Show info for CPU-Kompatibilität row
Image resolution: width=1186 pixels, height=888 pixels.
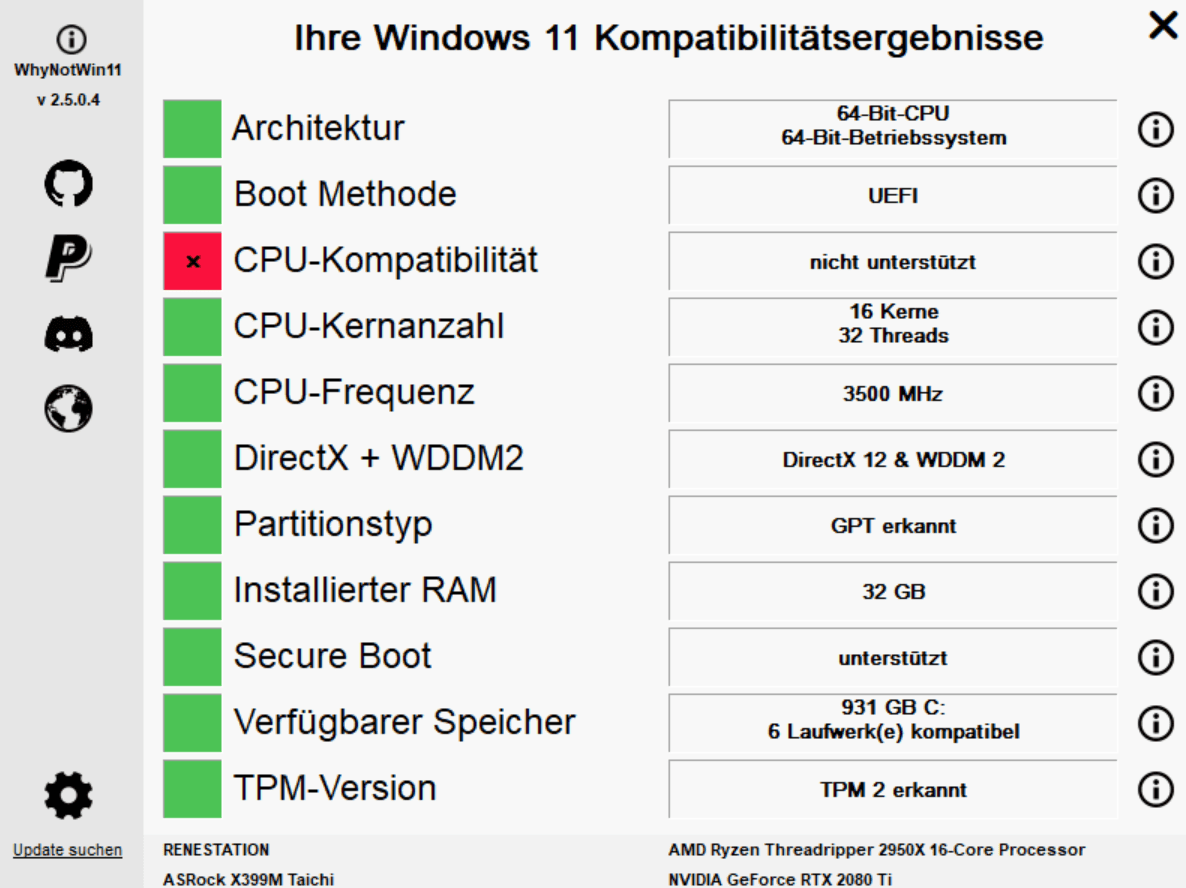(1156, 262)
